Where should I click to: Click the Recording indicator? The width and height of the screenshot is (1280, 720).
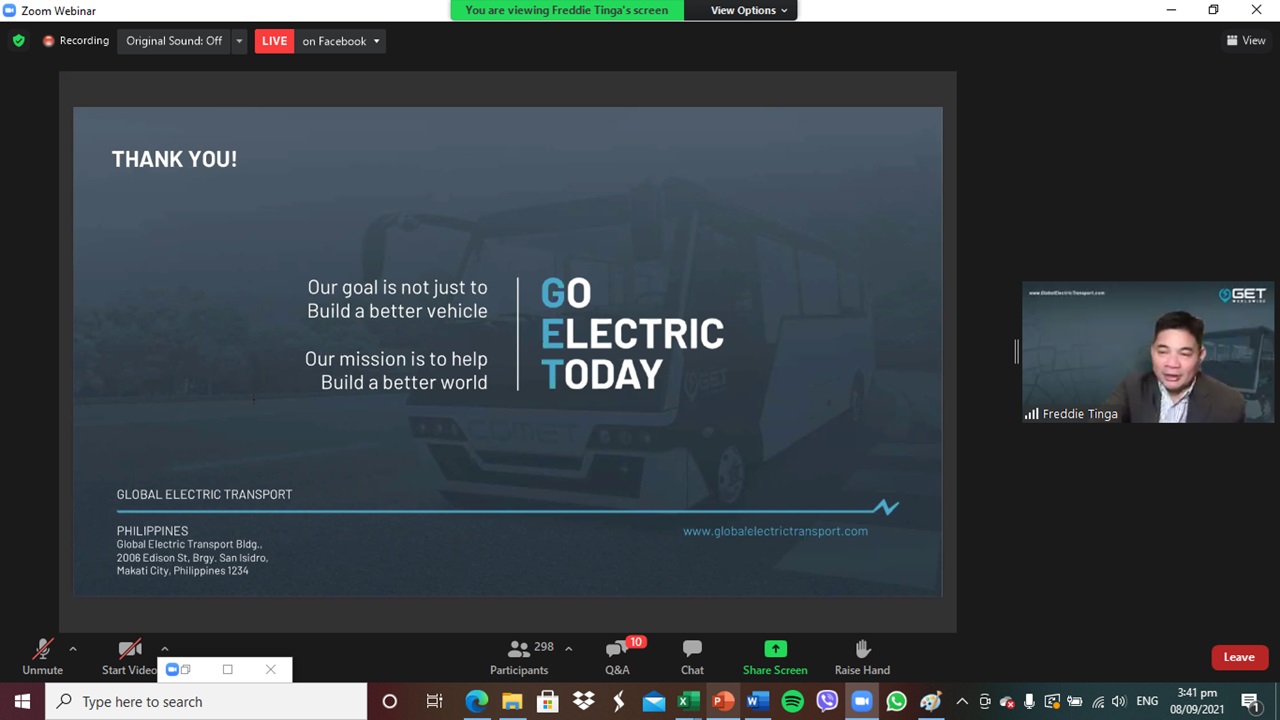(76, 41)
